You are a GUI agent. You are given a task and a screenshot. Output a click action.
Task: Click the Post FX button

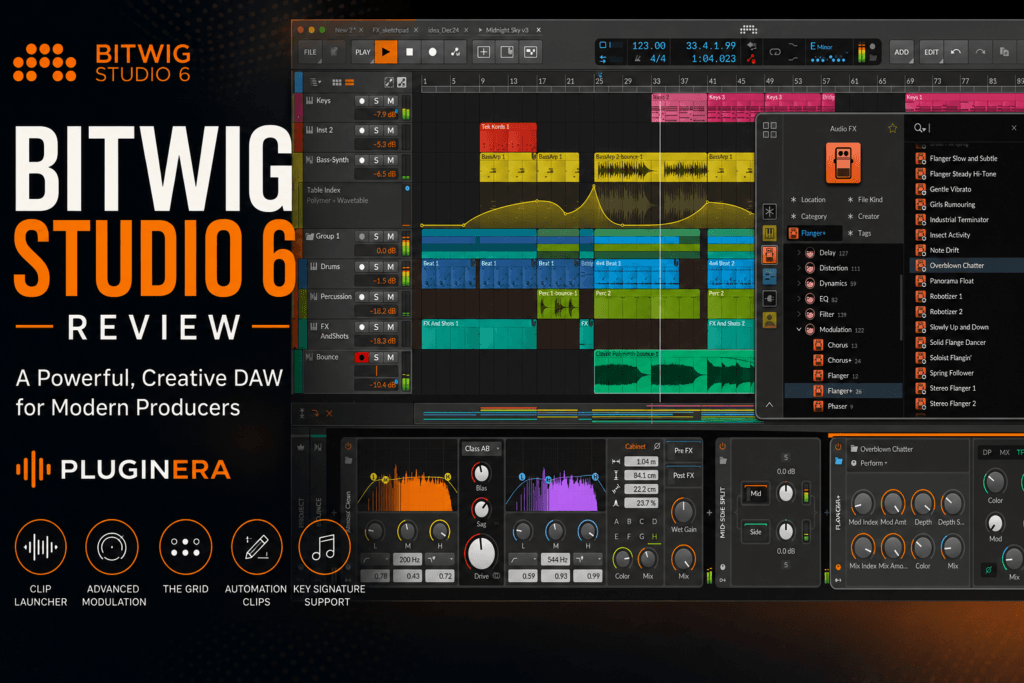683,475
